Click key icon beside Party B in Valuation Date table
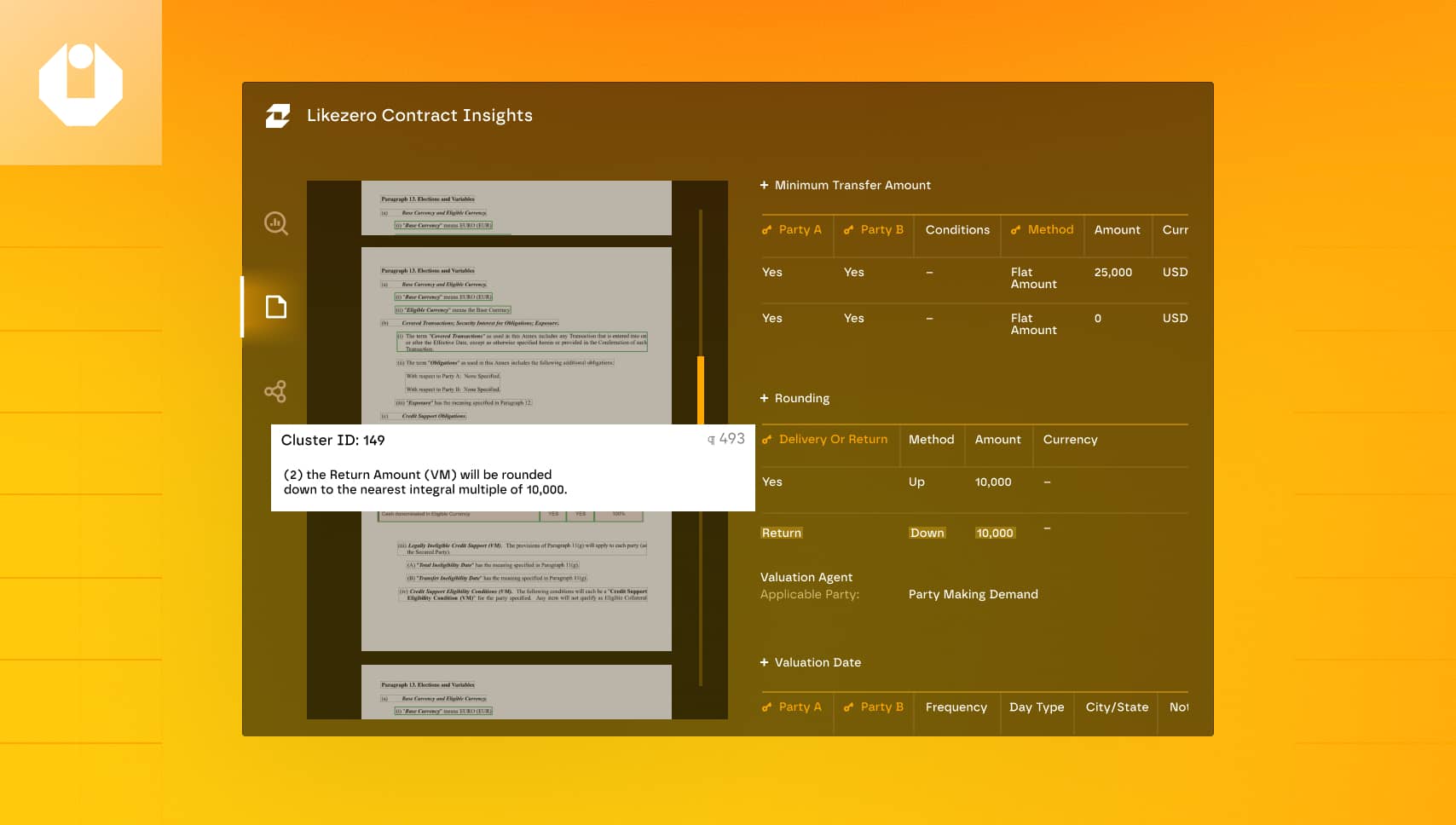The image size is (1456, 825). (x=848, y=707)
